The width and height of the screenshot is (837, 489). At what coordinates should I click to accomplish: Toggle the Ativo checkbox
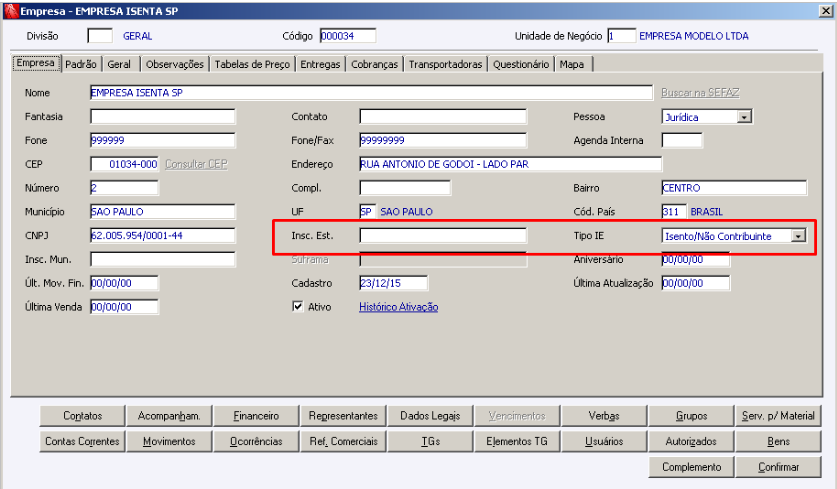pos(297,306)
